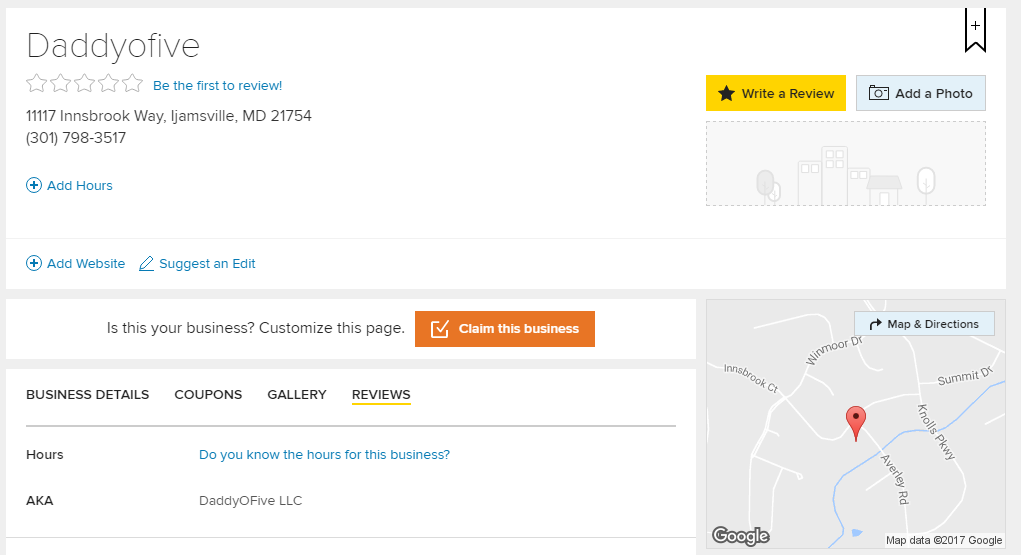Click the bookmark icon to save the listing

point(975,29)
